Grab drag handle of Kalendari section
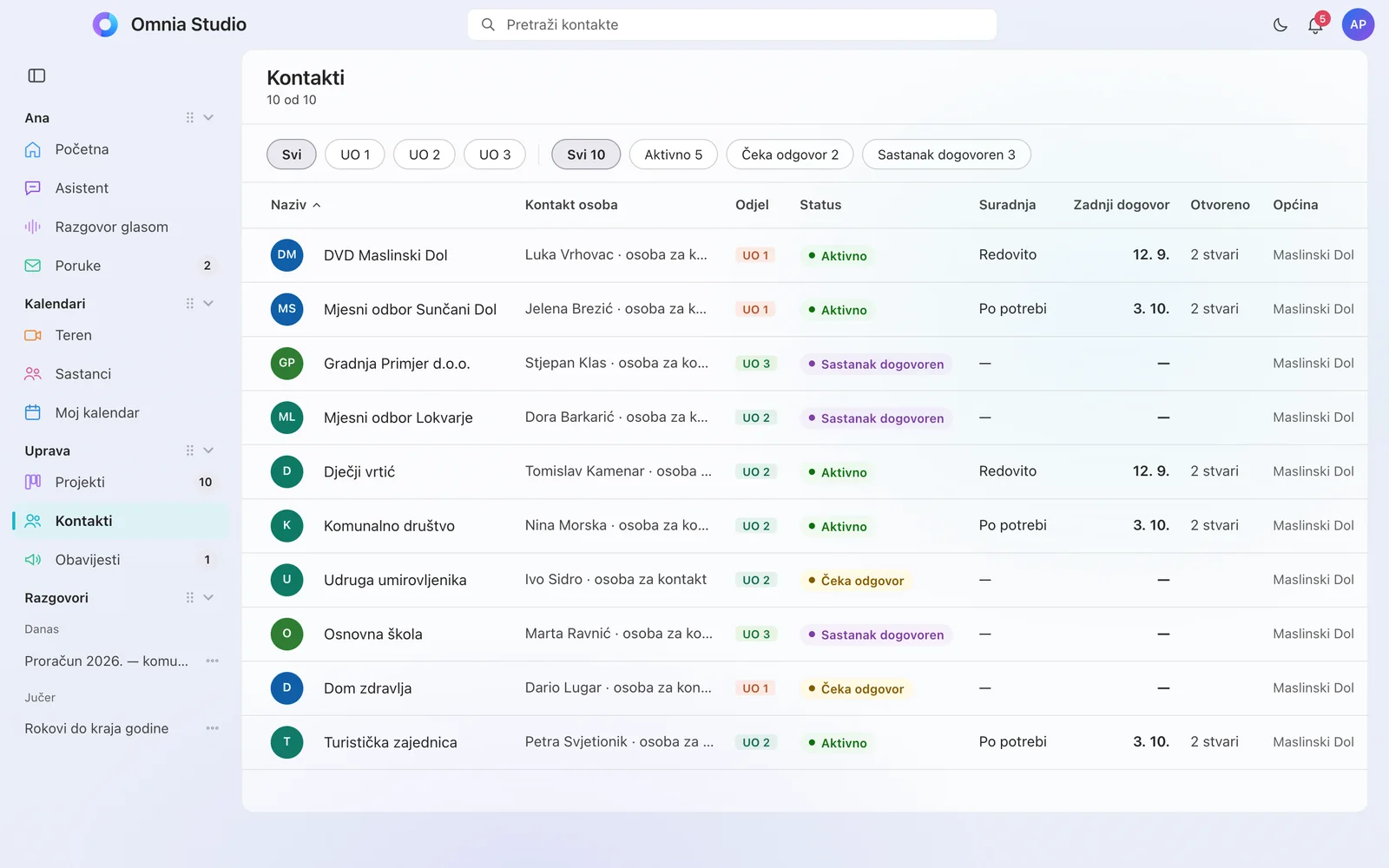Image resolution: width=1389 pixels, height=868 pixels. pyautogui.click(x=189, y=304)
